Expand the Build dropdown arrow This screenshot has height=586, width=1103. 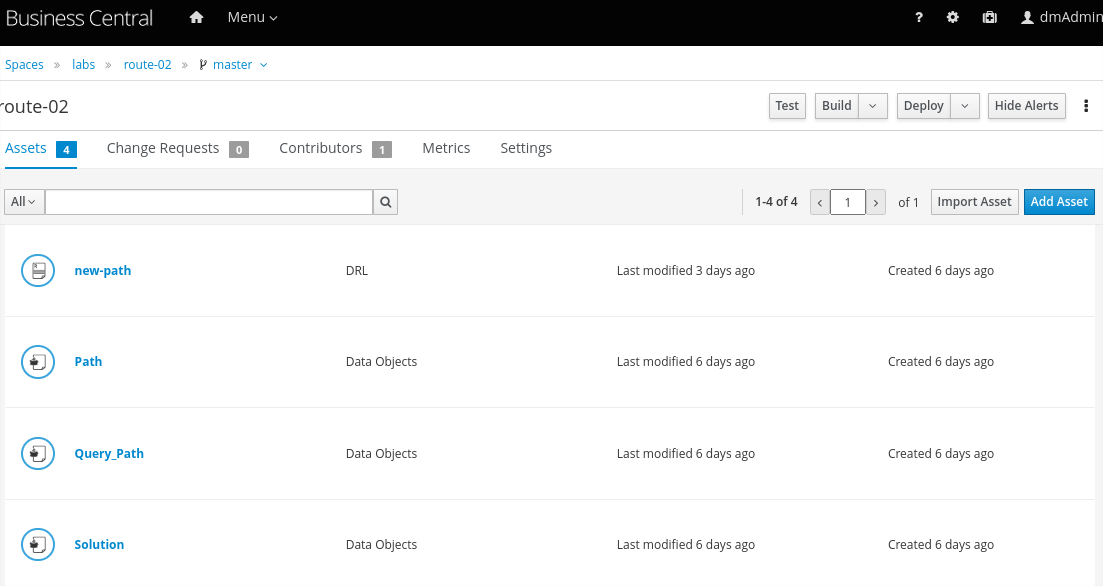873,106
